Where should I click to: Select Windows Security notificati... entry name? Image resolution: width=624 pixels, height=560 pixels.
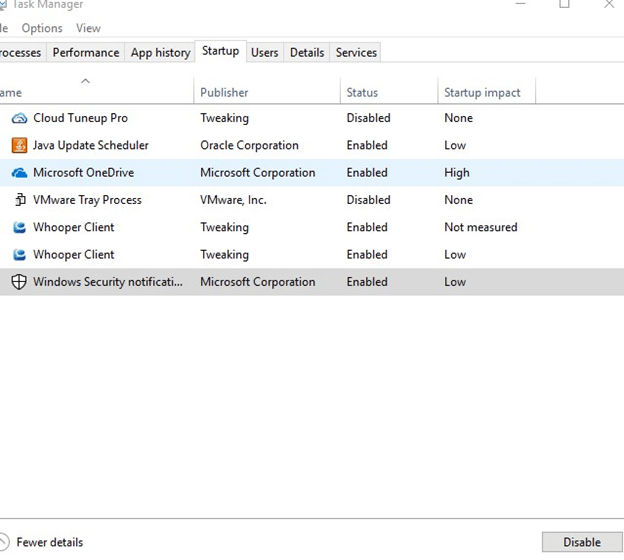click(108, 282)
